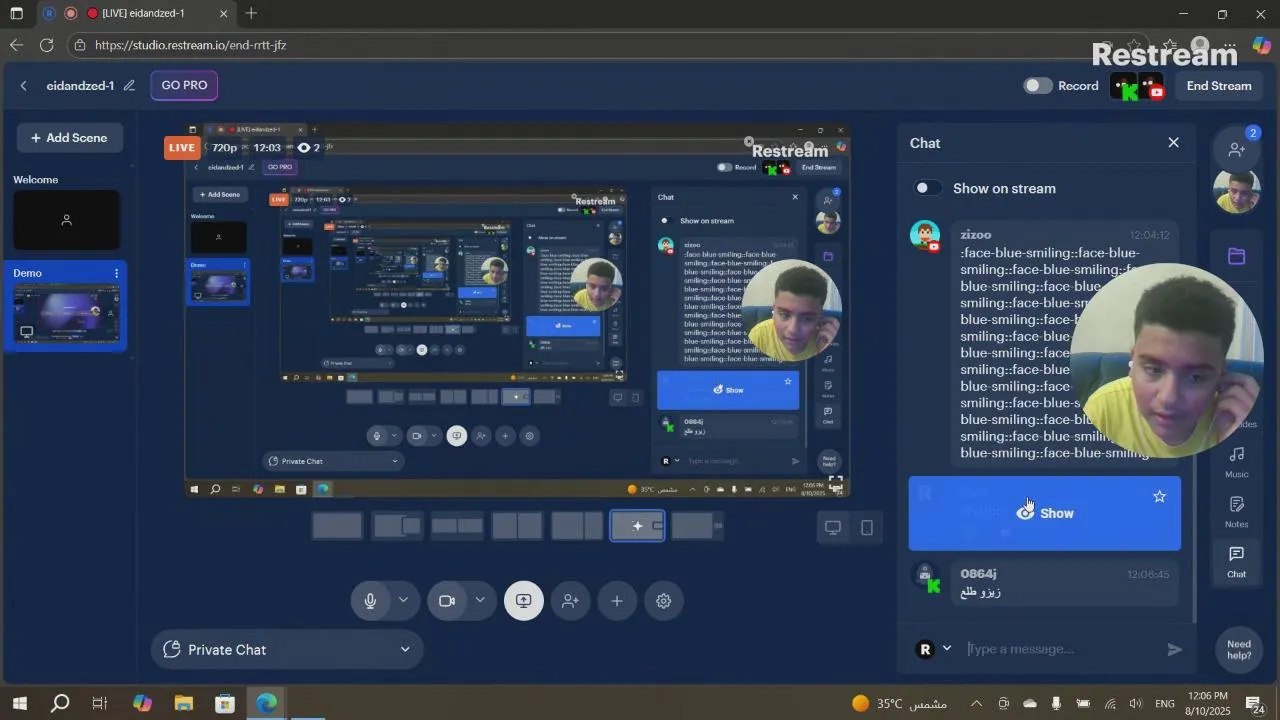
Task: Choose the cropped two-up layout
Action: (457, 526)
